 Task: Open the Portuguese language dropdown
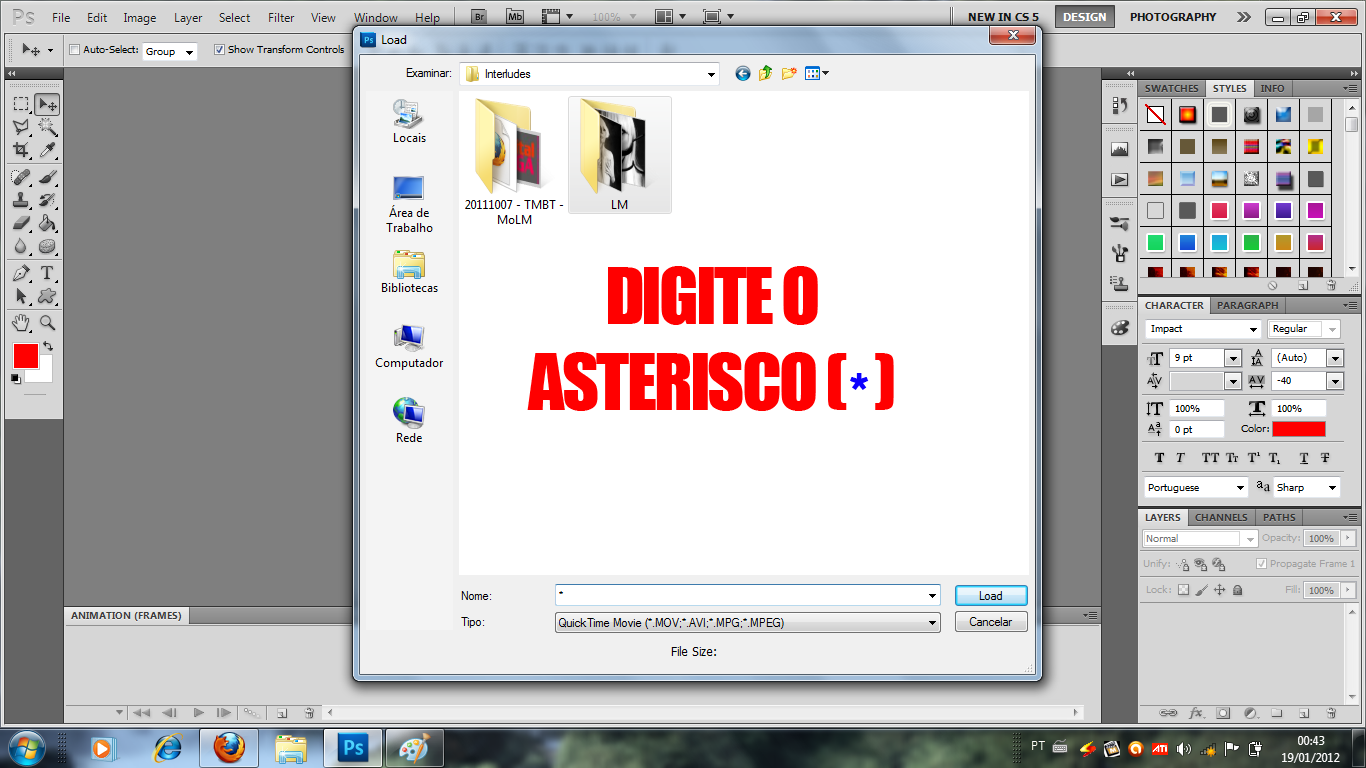(1197, 488)
